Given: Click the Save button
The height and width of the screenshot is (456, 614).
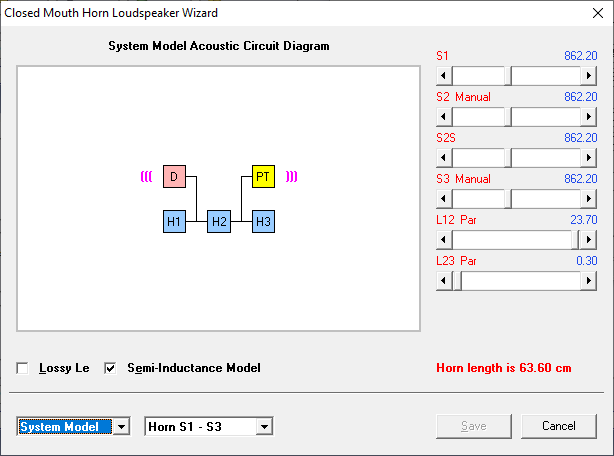Looking at the screenshot, I should click(474, 426).
